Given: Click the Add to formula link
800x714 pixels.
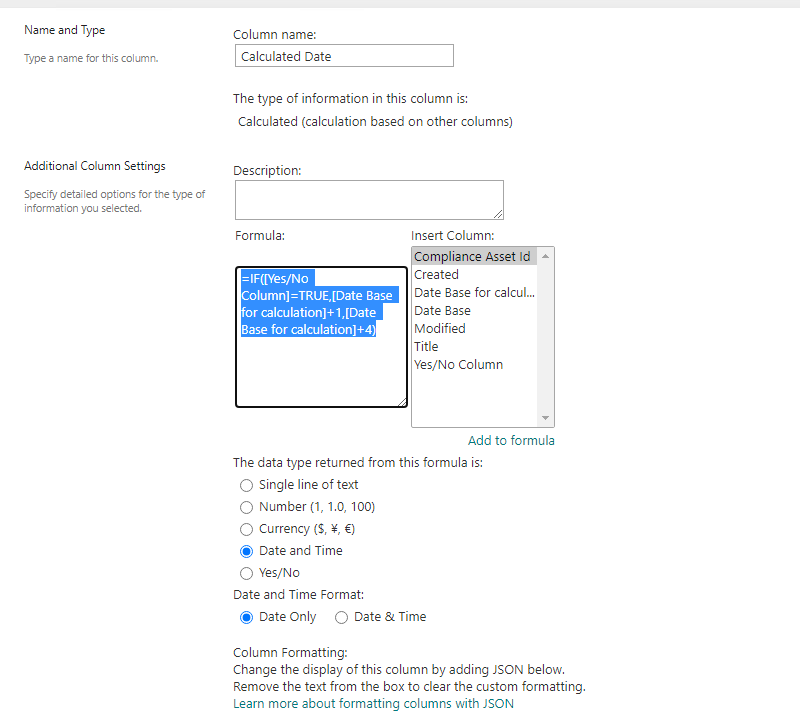Looking at the screenshot, I should pyautogui.click(x=511, y=440).
